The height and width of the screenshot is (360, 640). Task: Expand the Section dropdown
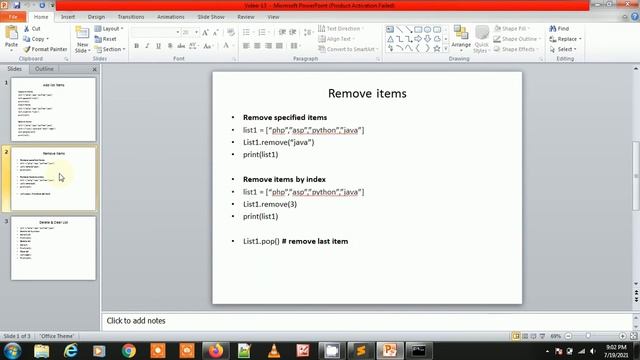[109, 49]
